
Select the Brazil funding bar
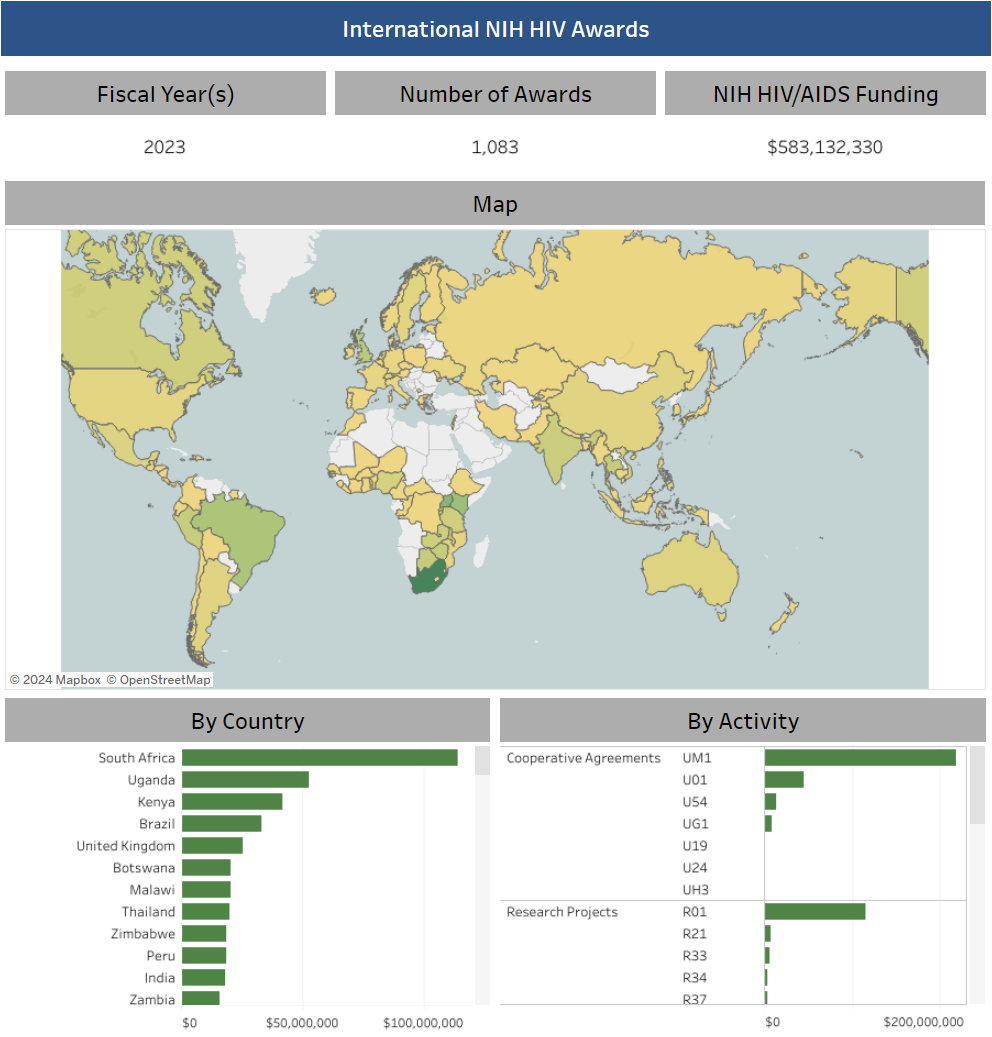tap(222, 823)
